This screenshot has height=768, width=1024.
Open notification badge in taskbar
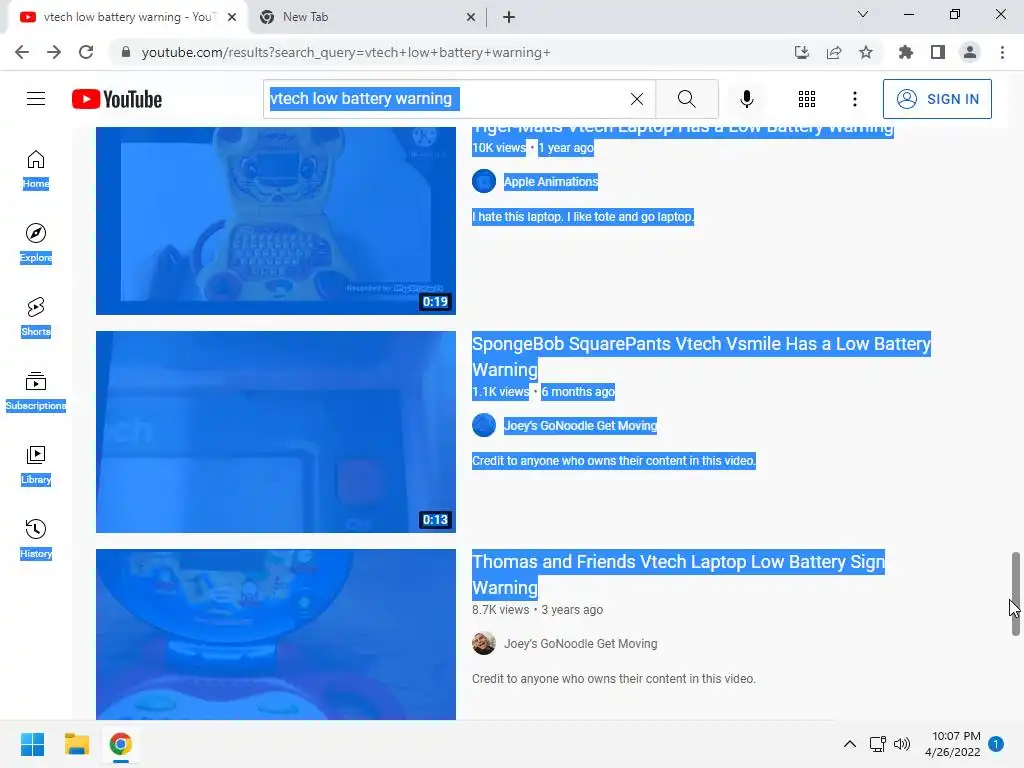[995, 744]
